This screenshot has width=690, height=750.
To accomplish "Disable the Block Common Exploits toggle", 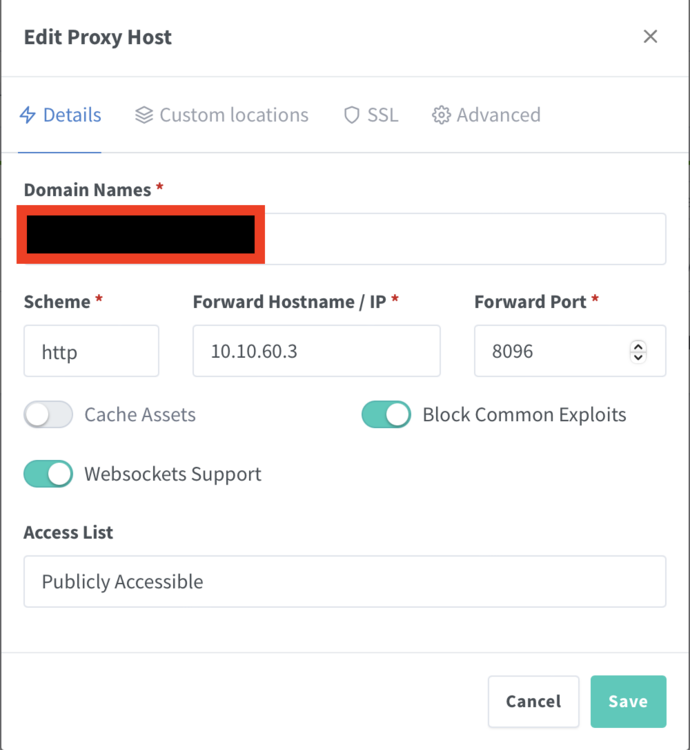I will (386, 414).
